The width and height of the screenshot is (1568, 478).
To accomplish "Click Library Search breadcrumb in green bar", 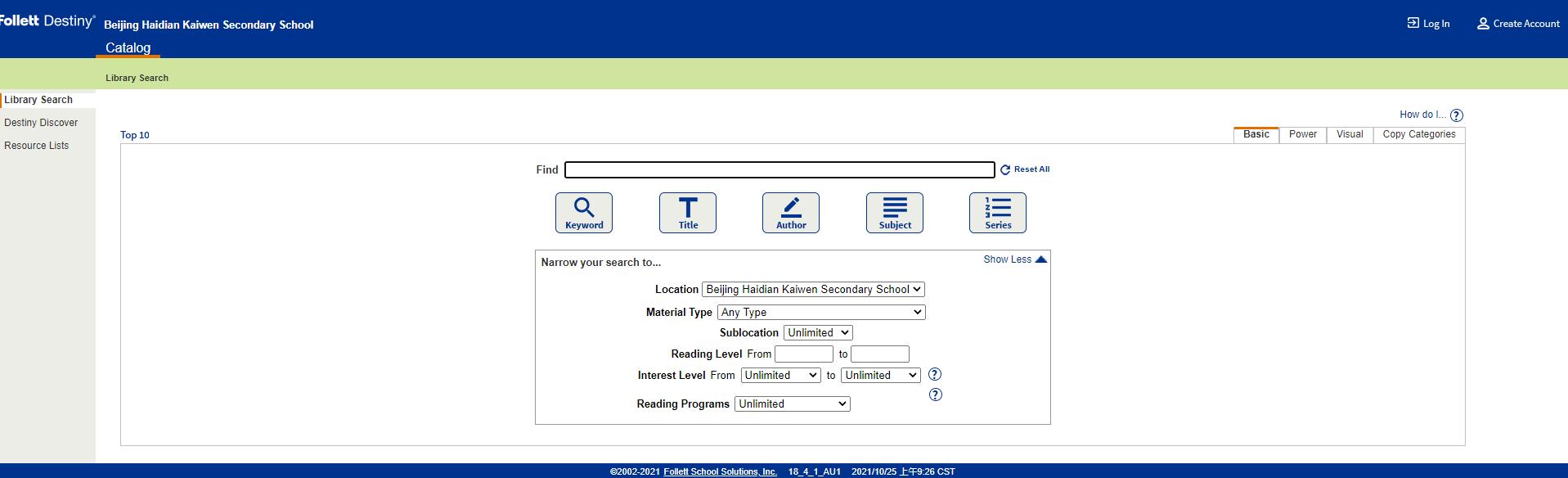I will point(137,78).
